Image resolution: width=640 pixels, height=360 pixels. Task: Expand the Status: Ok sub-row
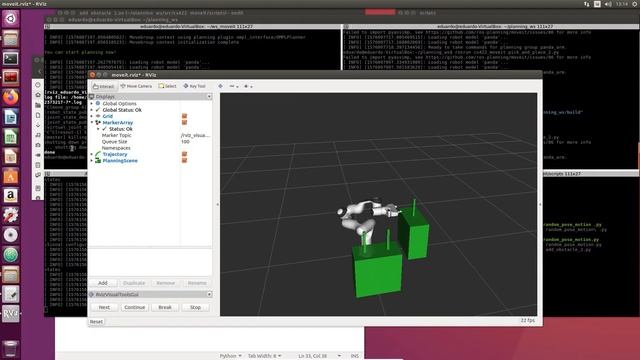click(98, 129)
